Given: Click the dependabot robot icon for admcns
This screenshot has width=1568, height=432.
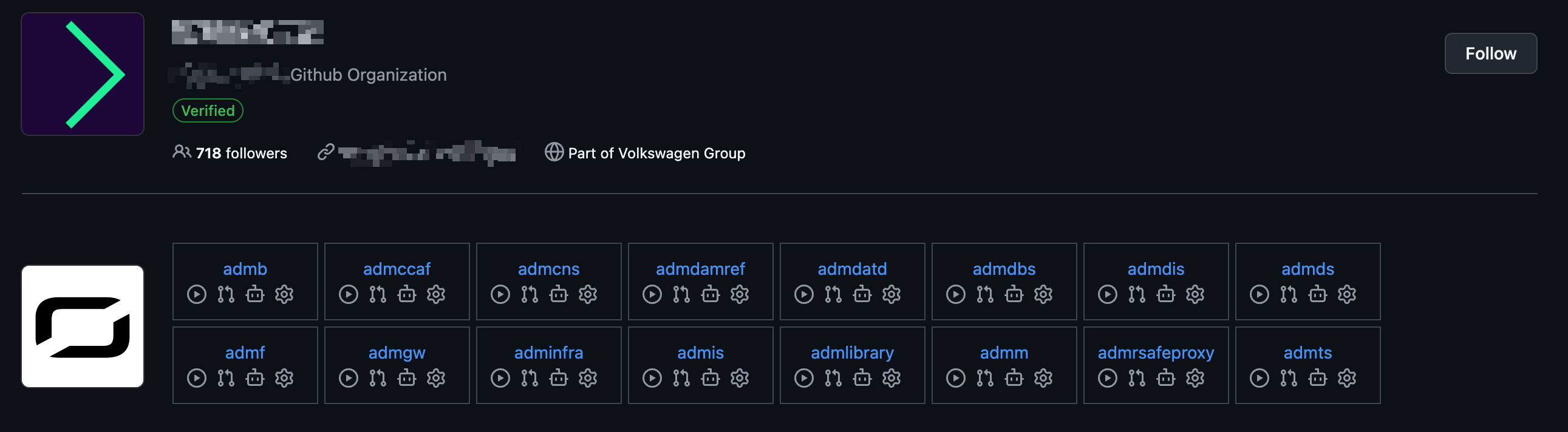Looking at the screenshot, I should [x=558, y=294].
